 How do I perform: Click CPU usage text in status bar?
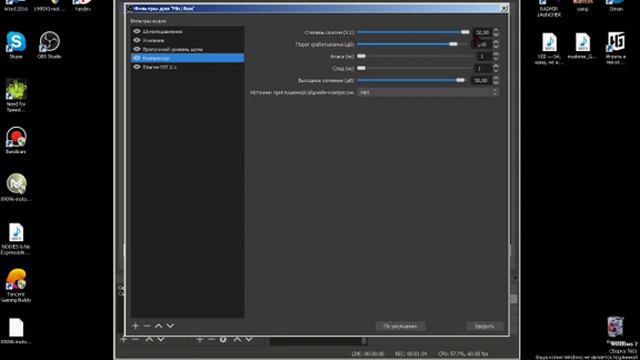[x=463, y=354]
